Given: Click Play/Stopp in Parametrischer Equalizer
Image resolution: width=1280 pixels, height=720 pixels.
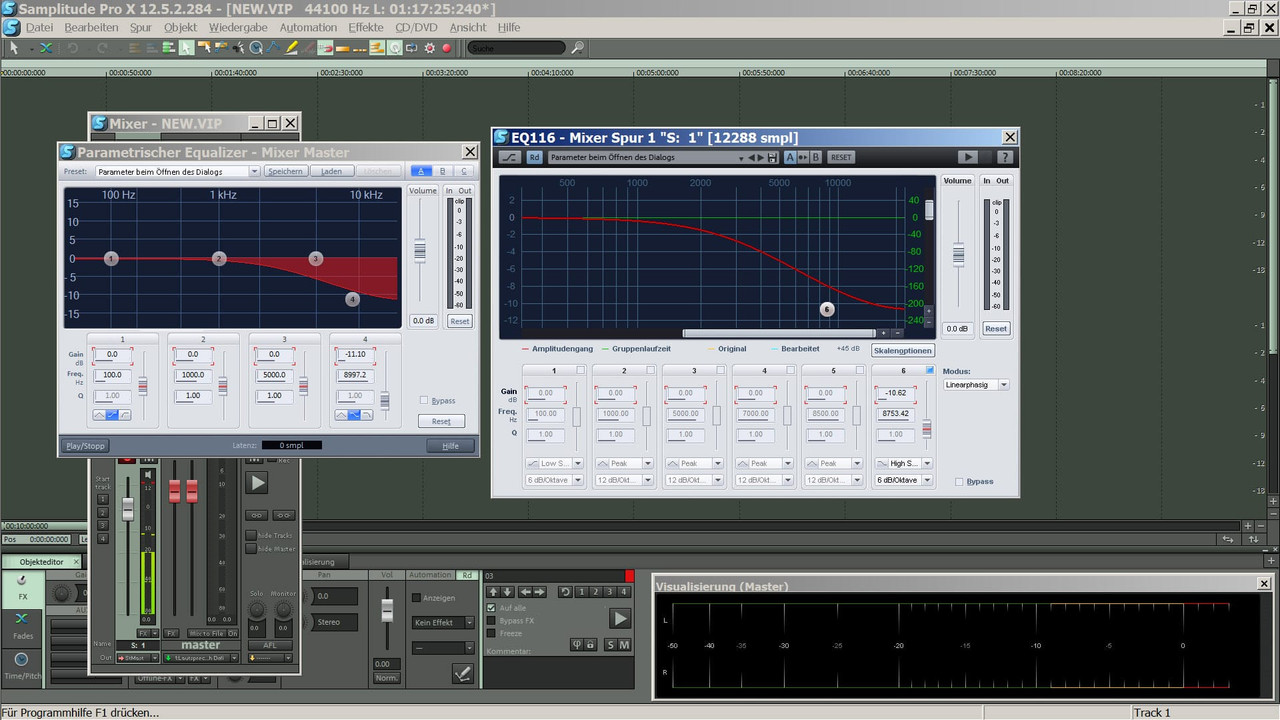Looking at the screenshot, I should point(86,446).
